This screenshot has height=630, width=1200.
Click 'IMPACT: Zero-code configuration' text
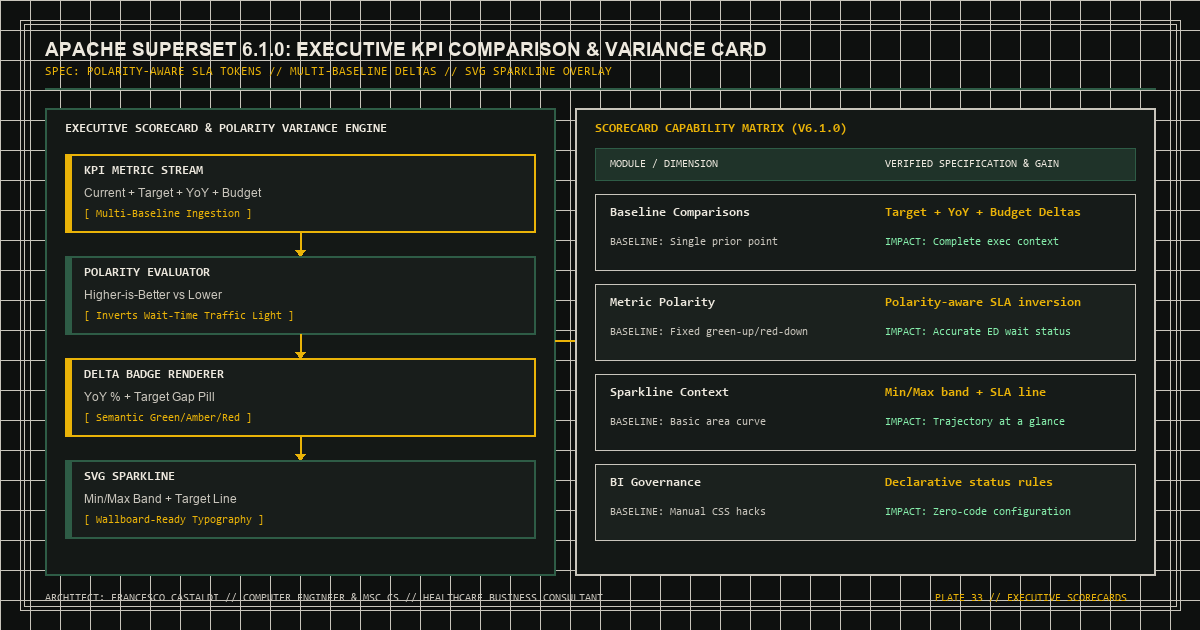coord(978,512)
